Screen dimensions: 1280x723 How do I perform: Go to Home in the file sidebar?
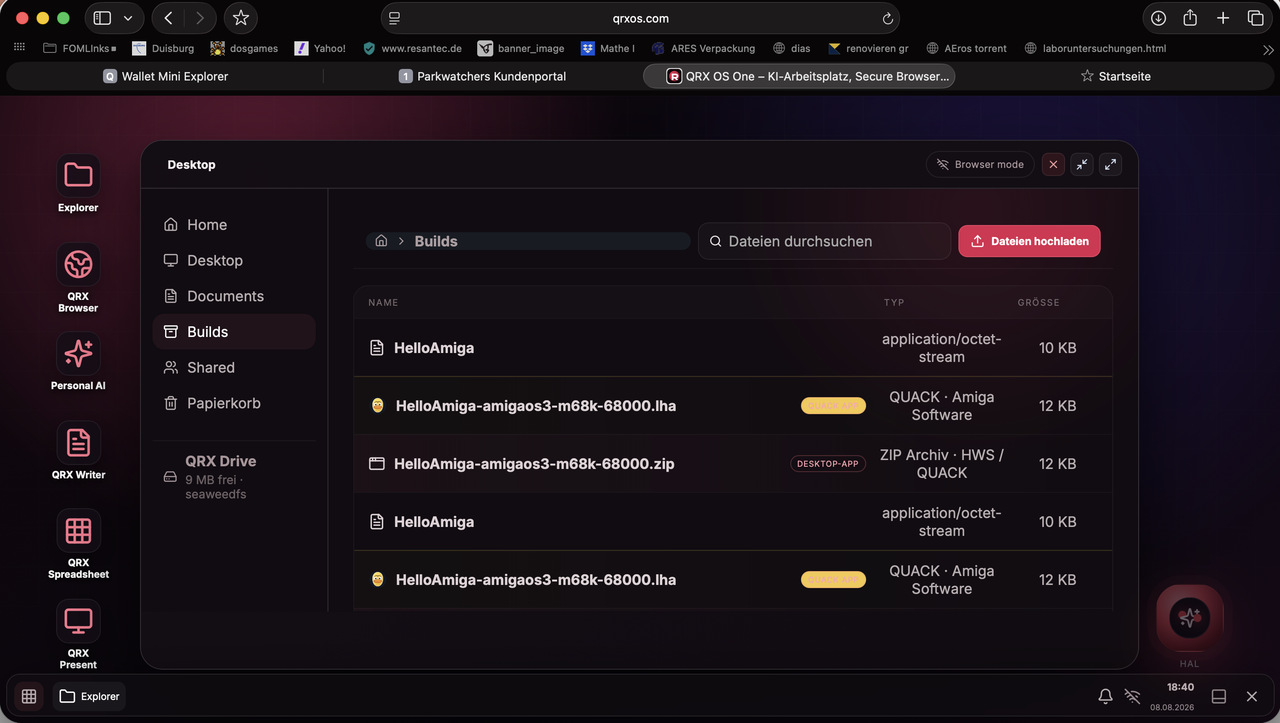(x=234, y=225)
